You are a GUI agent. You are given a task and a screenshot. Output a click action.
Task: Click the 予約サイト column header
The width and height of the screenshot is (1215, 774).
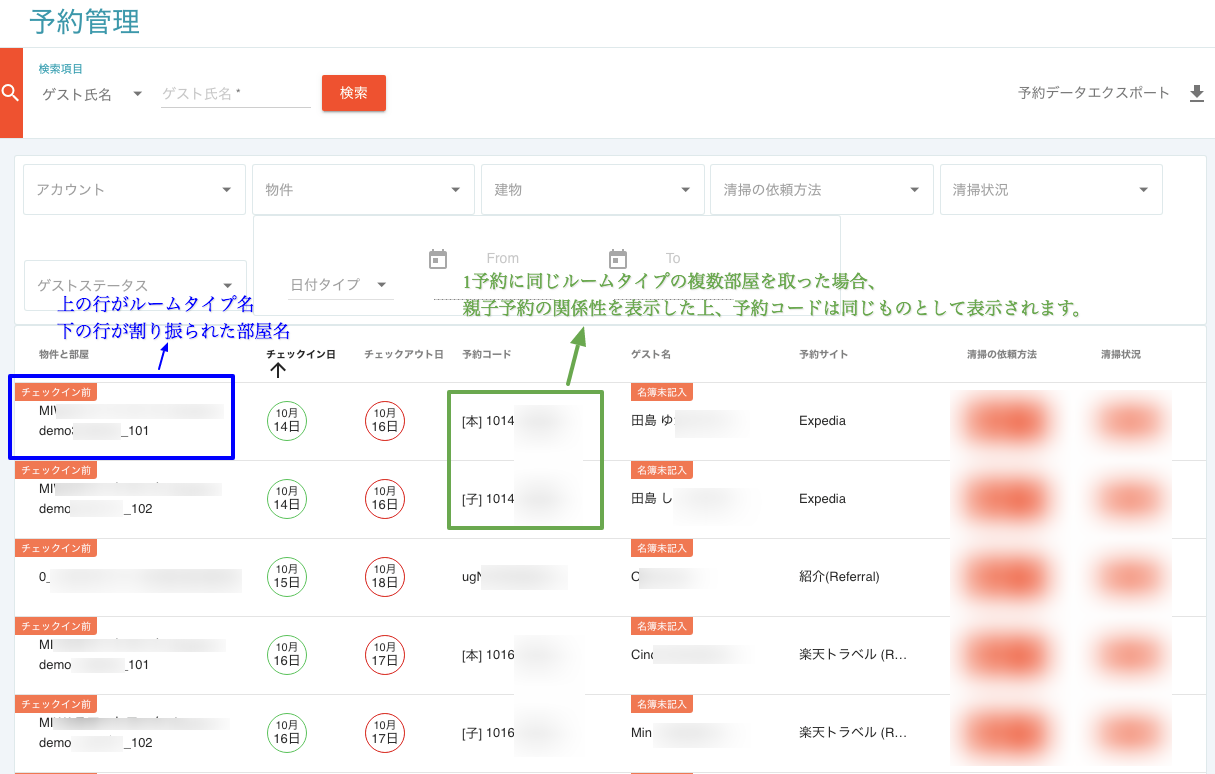[824, 354]
